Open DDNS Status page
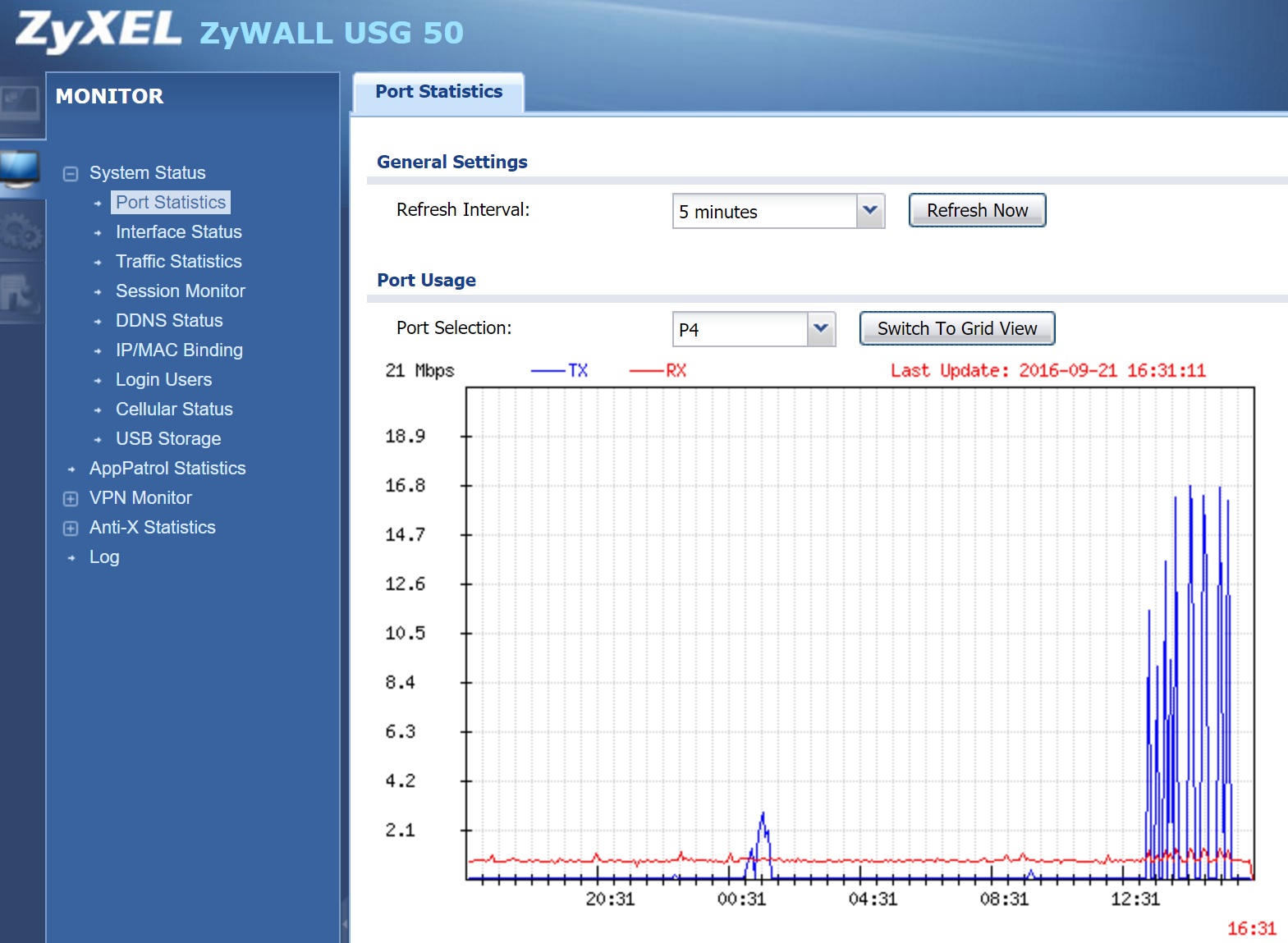The image size is (1288, 943). coord(169,320)
